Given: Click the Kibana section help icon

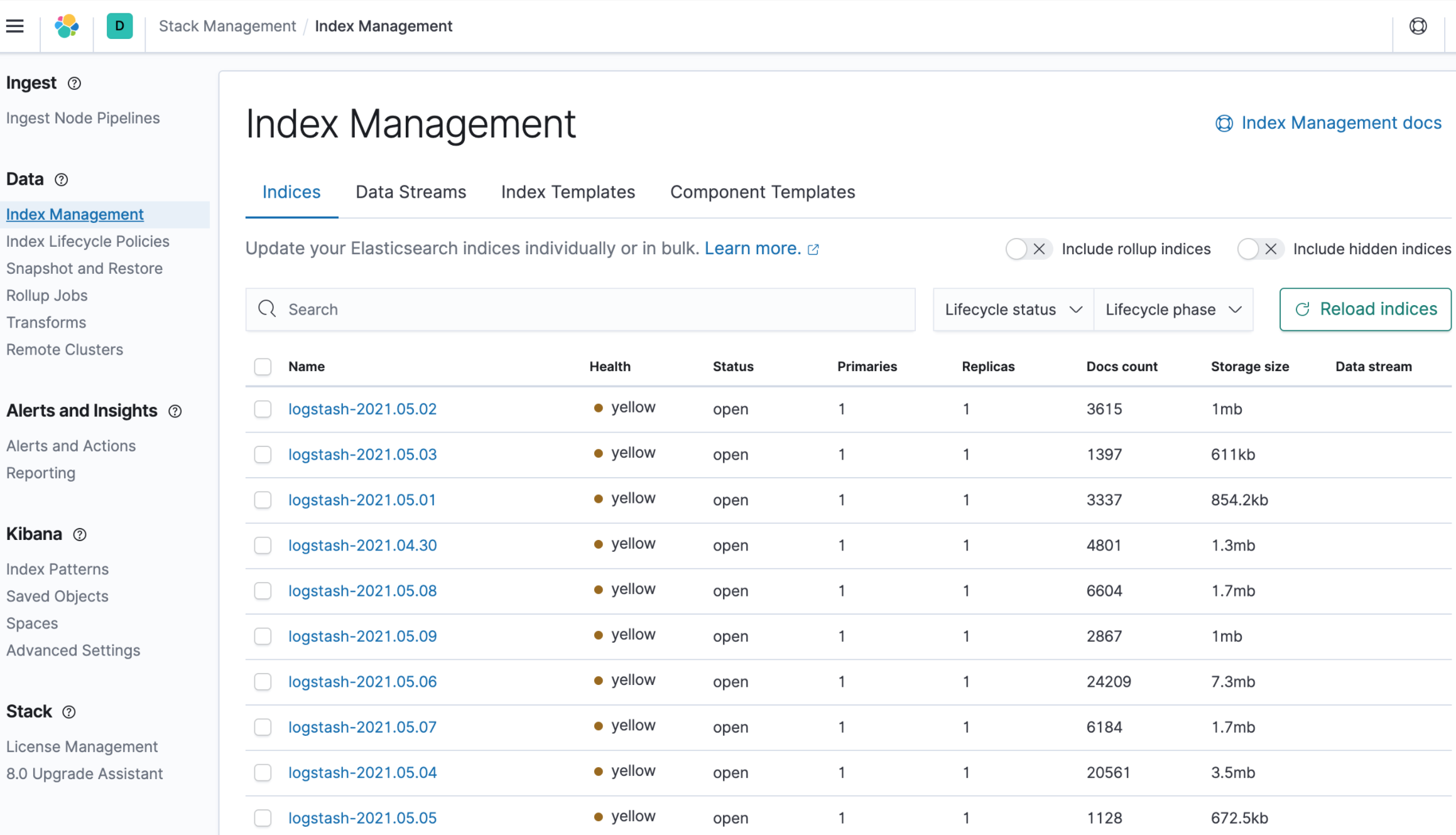Looking at the screenshot, I should 80,534.
